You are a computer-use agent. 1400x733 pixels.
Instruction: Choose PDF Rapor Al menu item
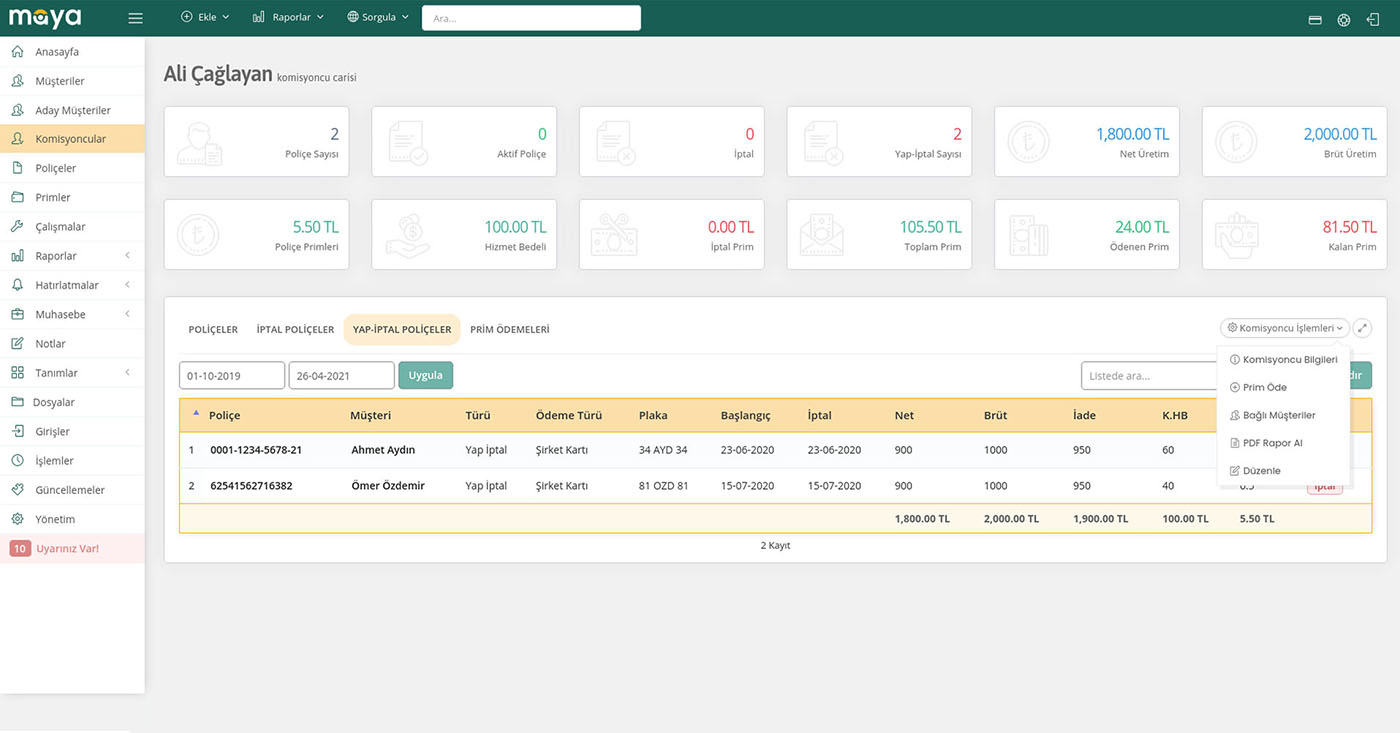pos(1283,443)
